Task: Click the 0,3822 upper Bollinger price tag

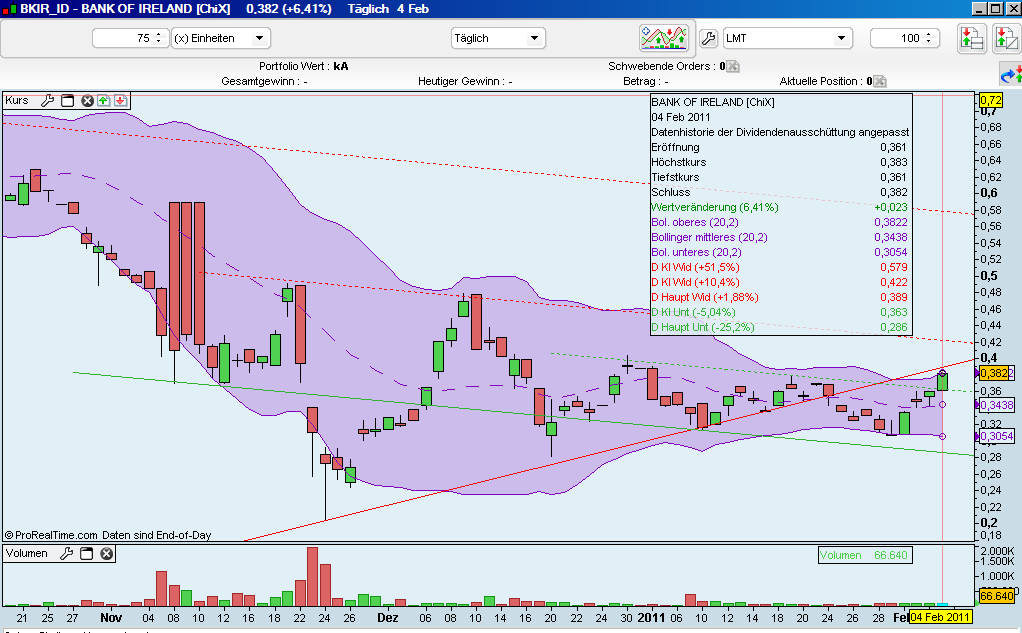Action: tap(997, 373)
